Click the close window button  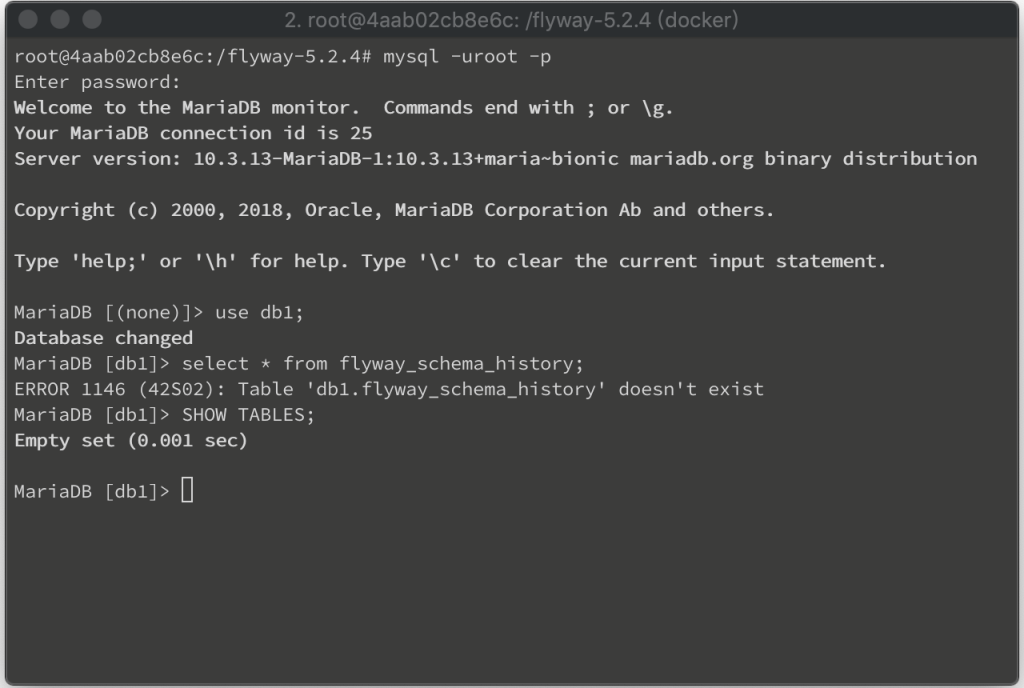pos(28,20)
